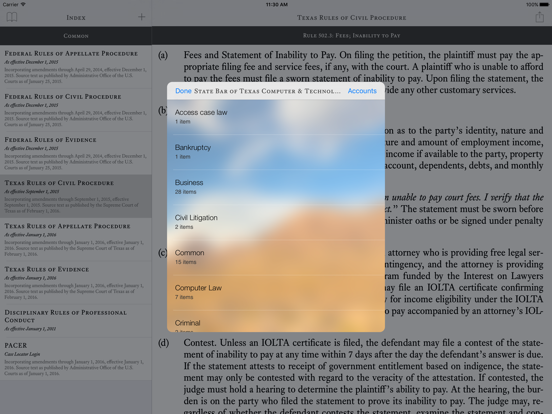Viewport: 552px width, 414px height.
Task: Open the Common category in popup
Action: tap(276, 257)
